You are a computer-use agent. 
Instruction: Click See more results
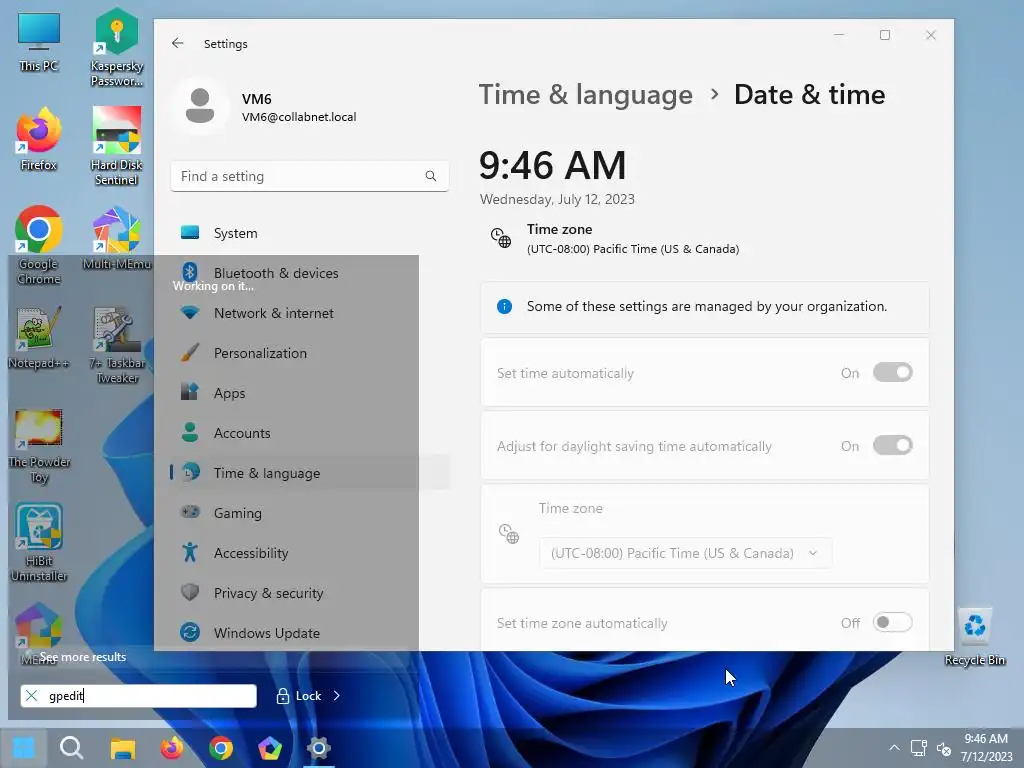pos(83,657)
